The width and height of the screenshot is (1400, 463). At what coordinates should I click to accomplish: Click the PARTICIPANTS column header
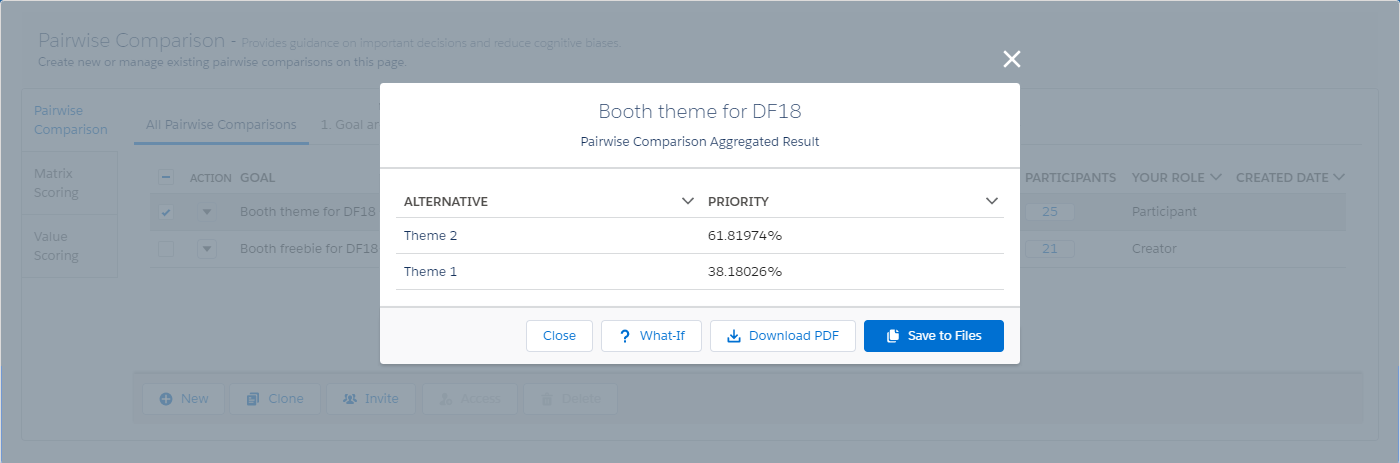(x=1070, y=178)
